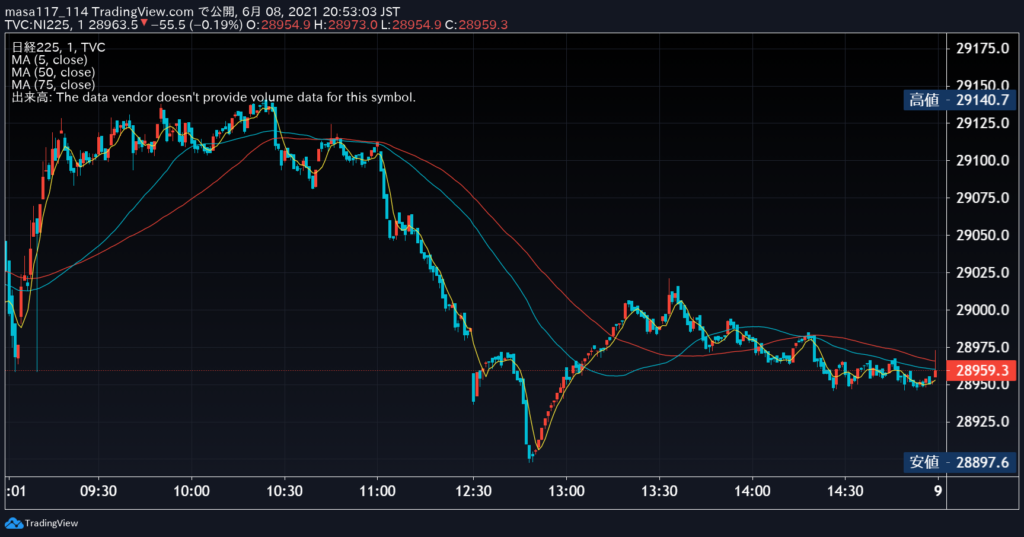Select the MA (75, close) indicator label

[x=53, y=85]
